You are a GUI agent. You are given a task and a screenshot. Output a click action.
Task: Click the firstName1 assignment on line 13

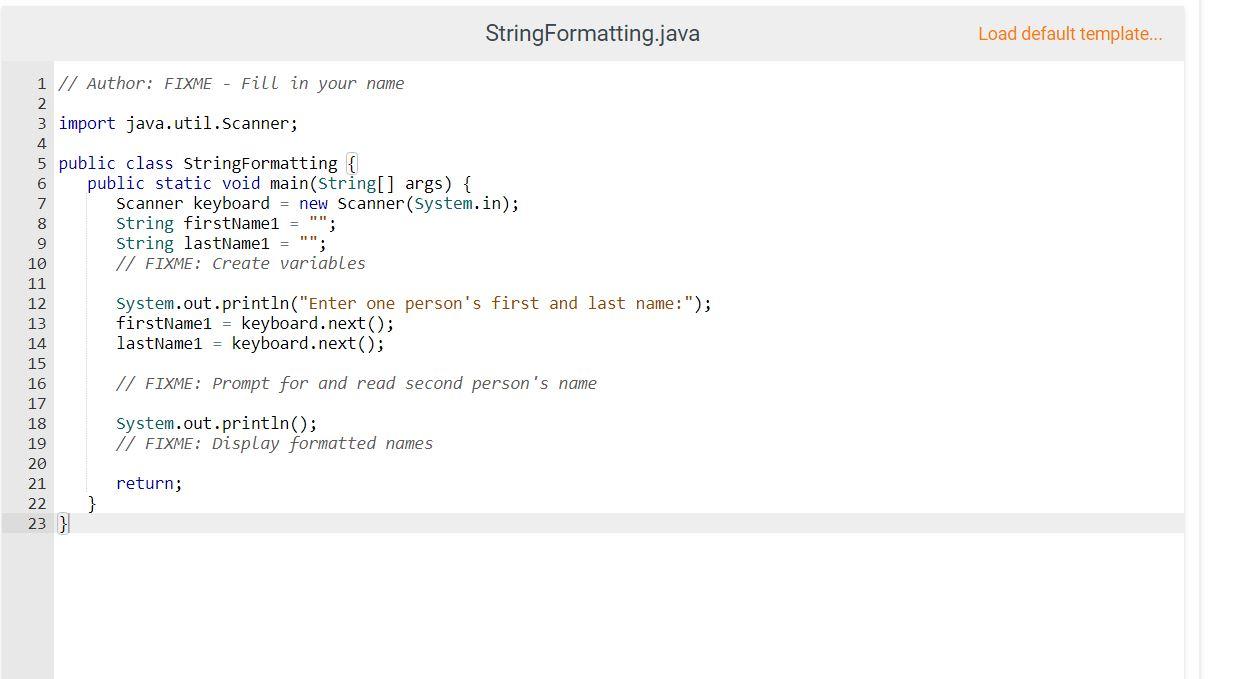pos(255,323)
